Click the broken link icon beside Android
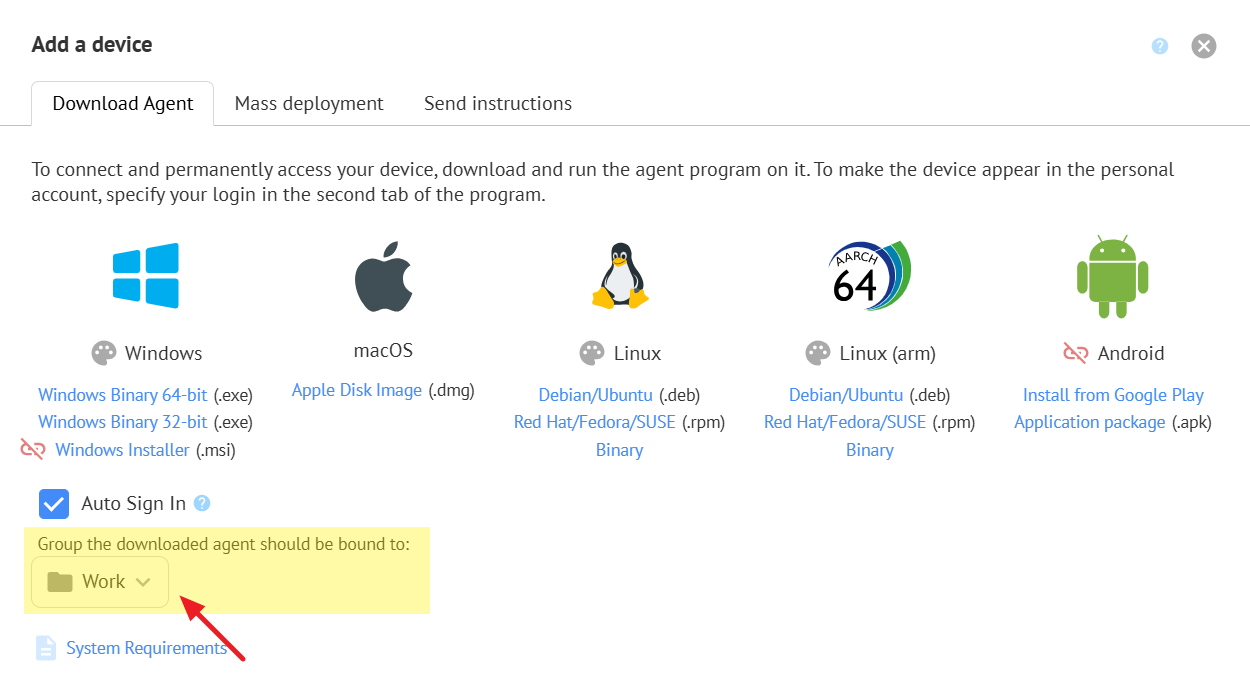The image size is (1250, 694). coord(1075,353)
